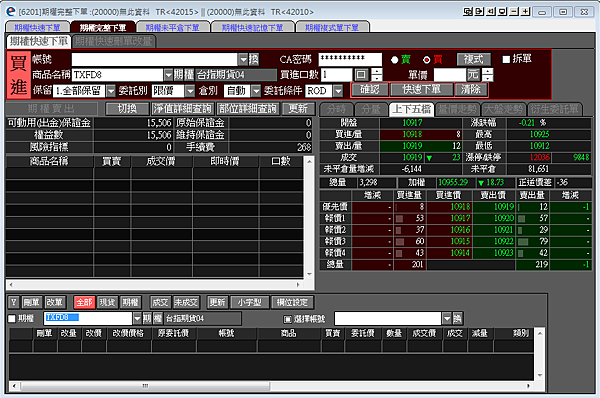Click the account search icon 搜
Image resolution: width=600 pixels, height=398 pixels.
(254, 59)
